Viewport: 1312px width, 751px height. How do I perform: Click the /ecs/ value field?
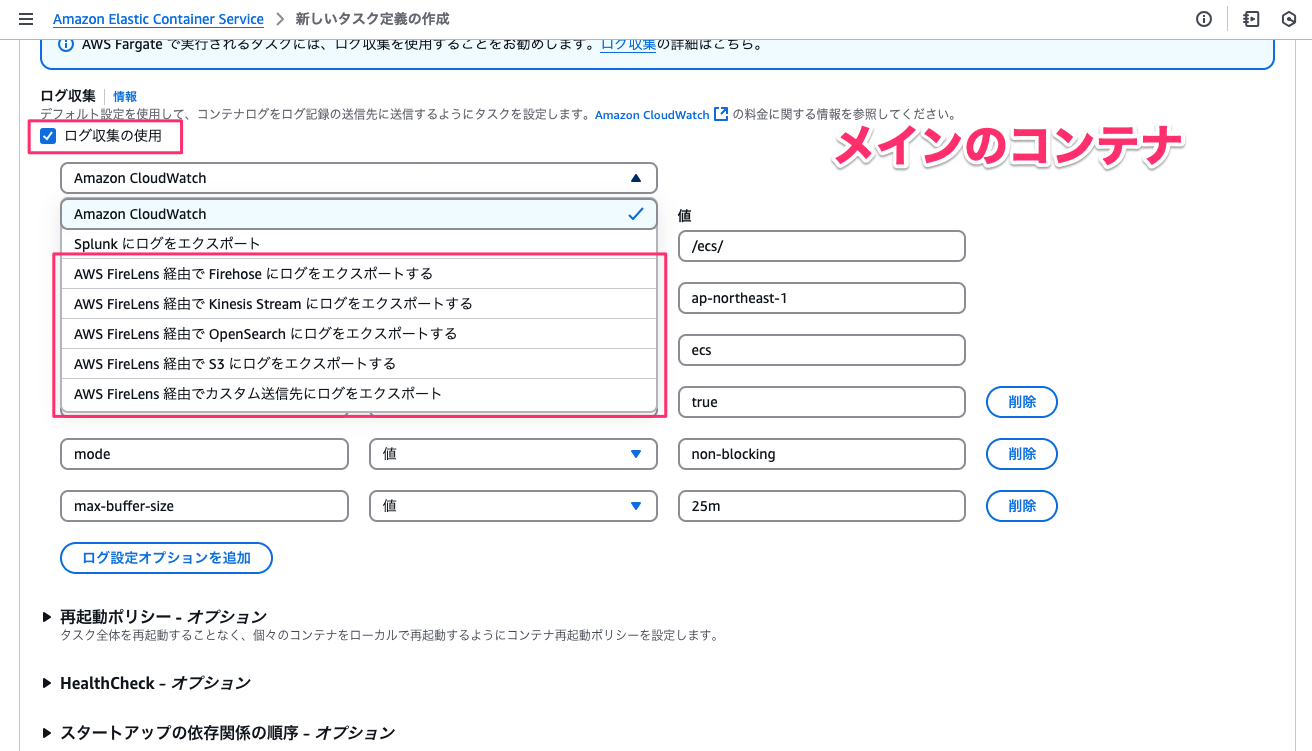point(821,246)
